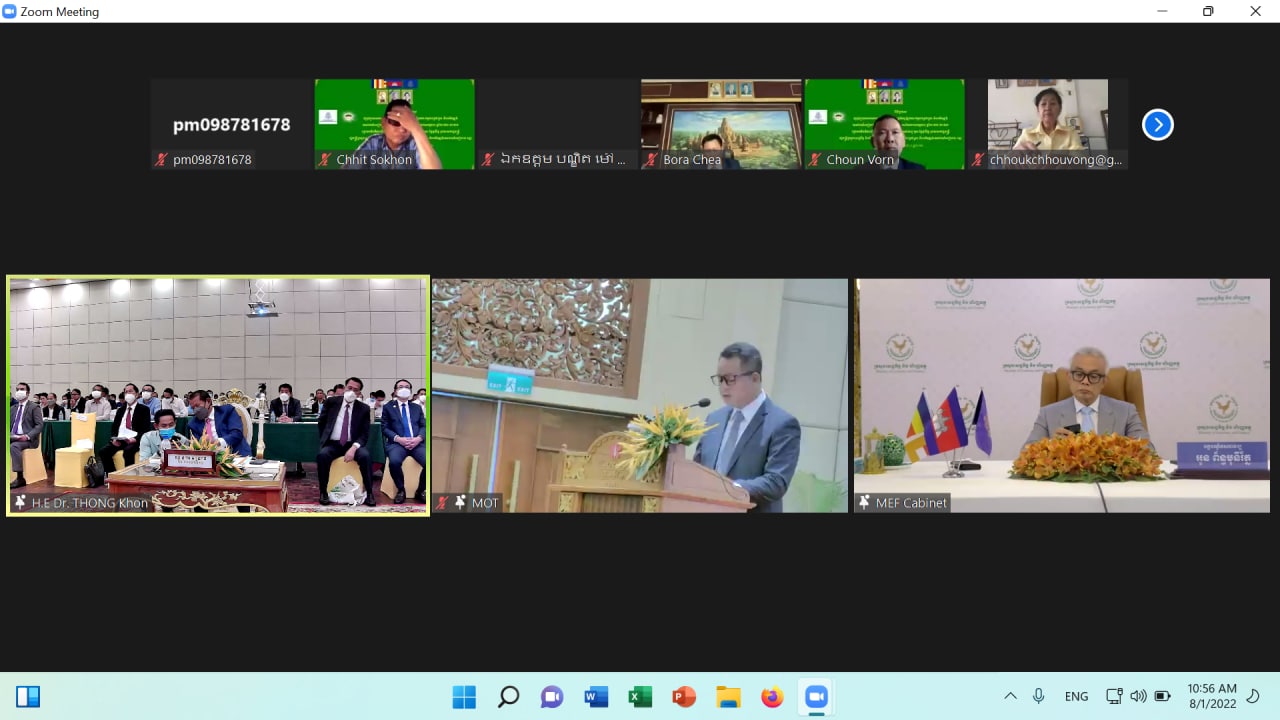Show next page of participant thumbnails
The width and height of the screenshot is (1280, 720).
coord(1157,125)
